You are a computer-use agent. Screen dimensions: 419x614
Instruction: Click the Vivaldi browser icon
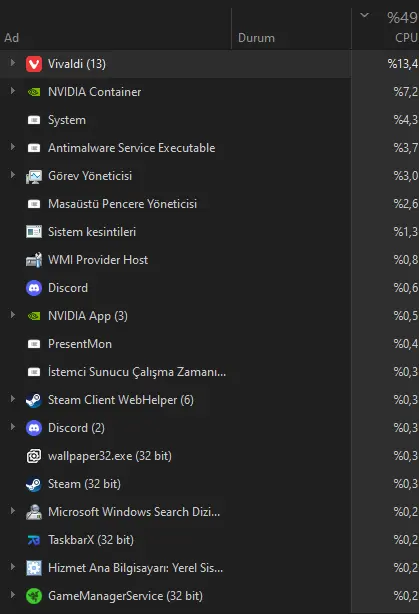[34, 64]
